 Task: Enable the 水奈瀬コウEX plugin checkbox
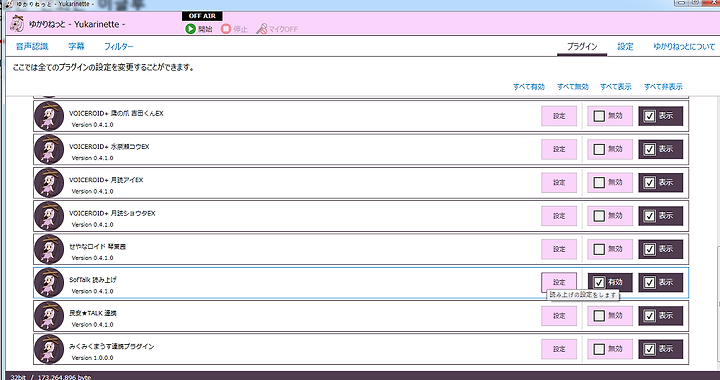(599, 149)
